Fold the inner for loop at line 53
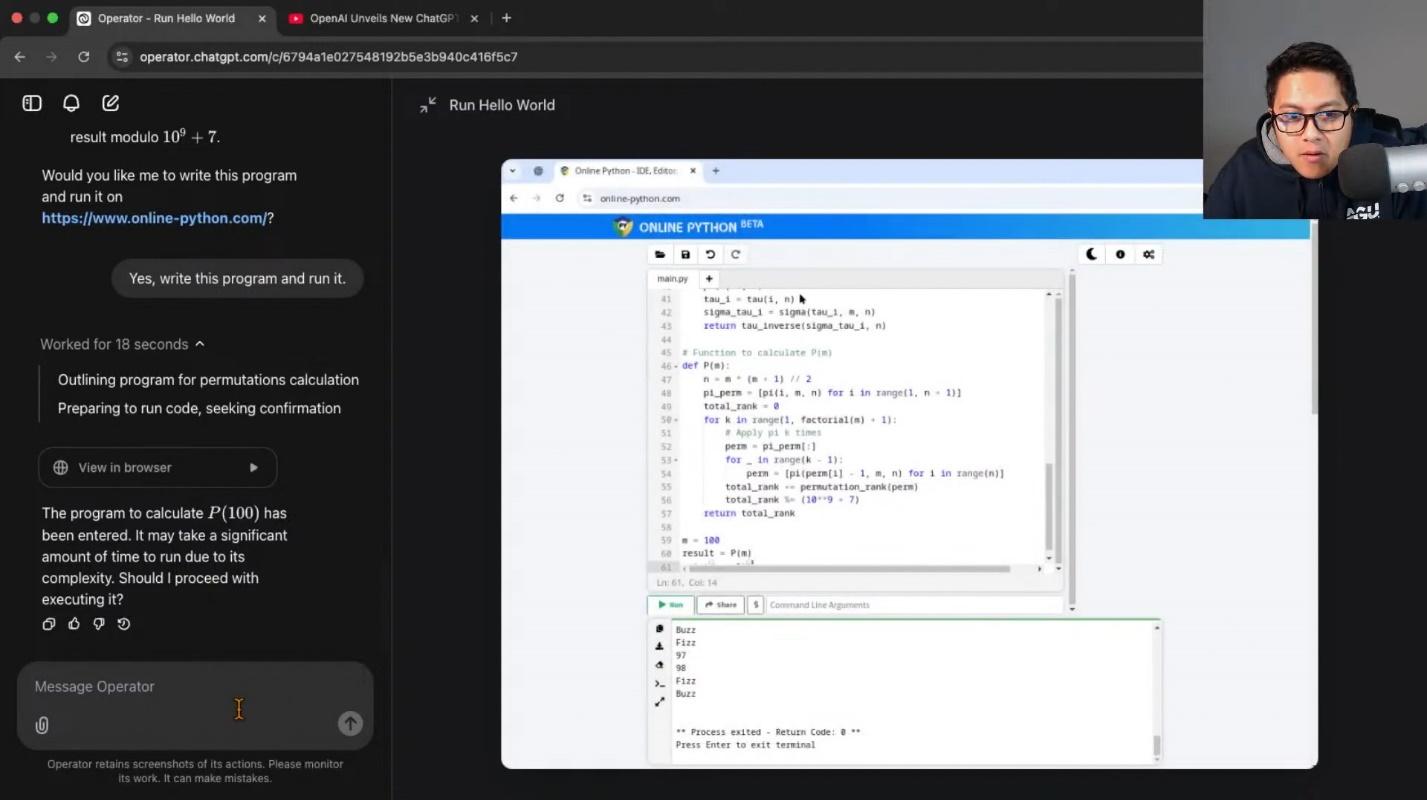 pos(676,460)
